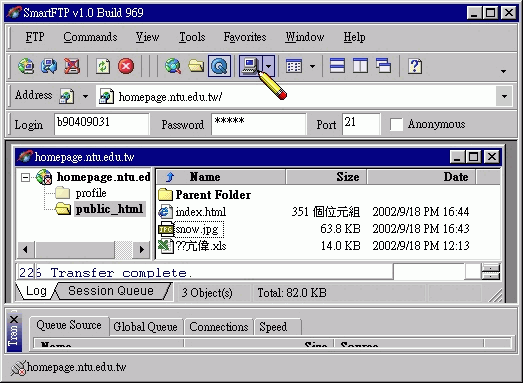Select homepage.ntu.edu root in tree

pyautogui.click(x=103, y=177)
